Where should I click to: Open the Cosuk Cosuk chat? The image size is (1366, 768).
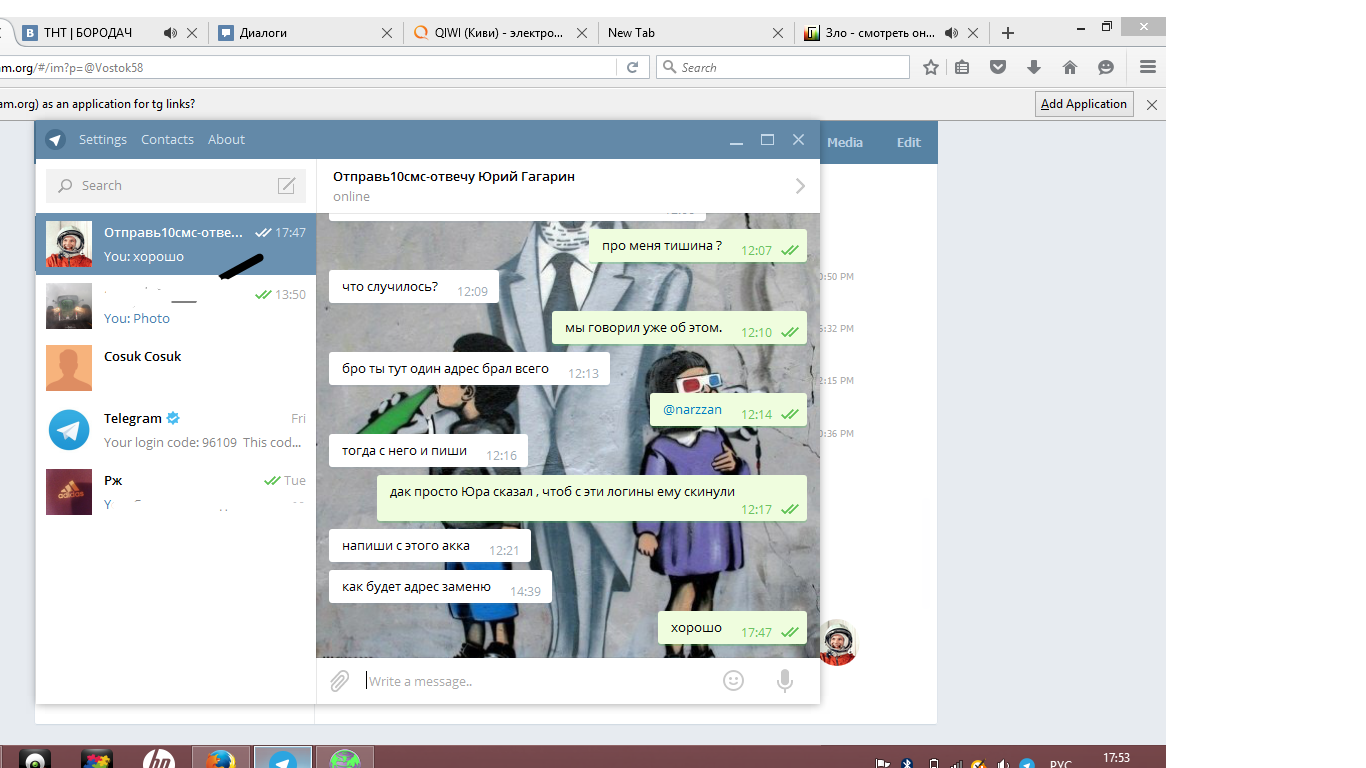[x=176, y=368]
